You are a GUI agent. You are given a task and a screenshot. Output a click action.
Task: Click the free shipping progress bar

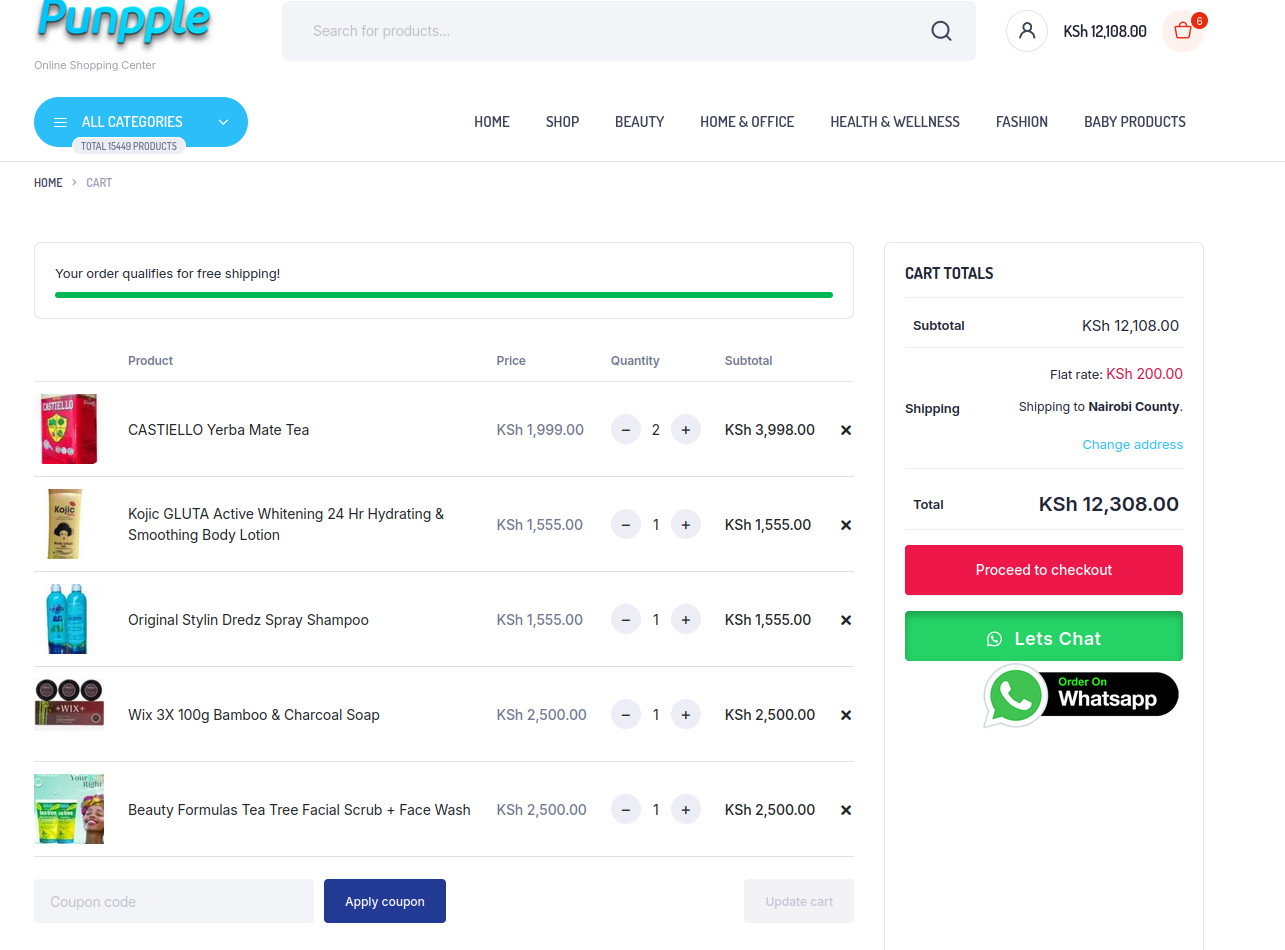click(444, 295)
